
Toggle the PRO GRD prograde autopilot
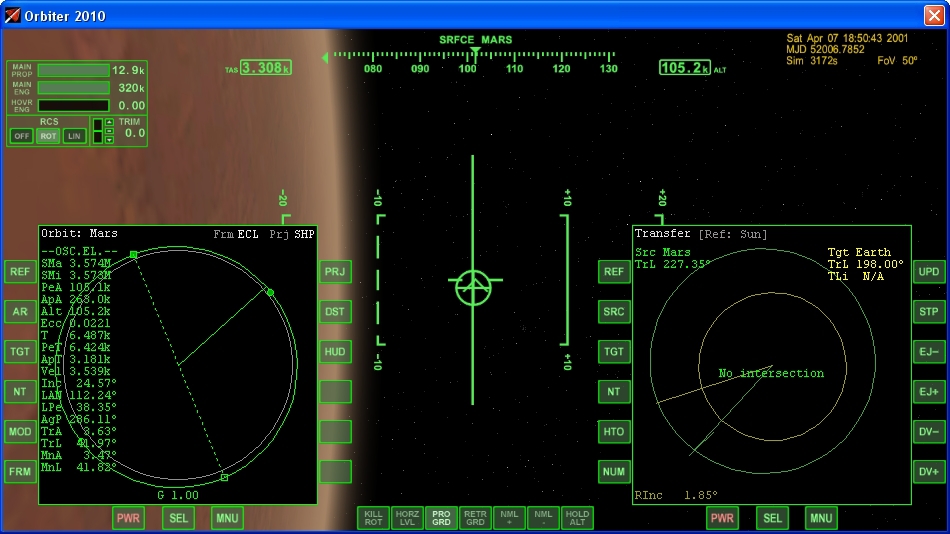[441, 517]
